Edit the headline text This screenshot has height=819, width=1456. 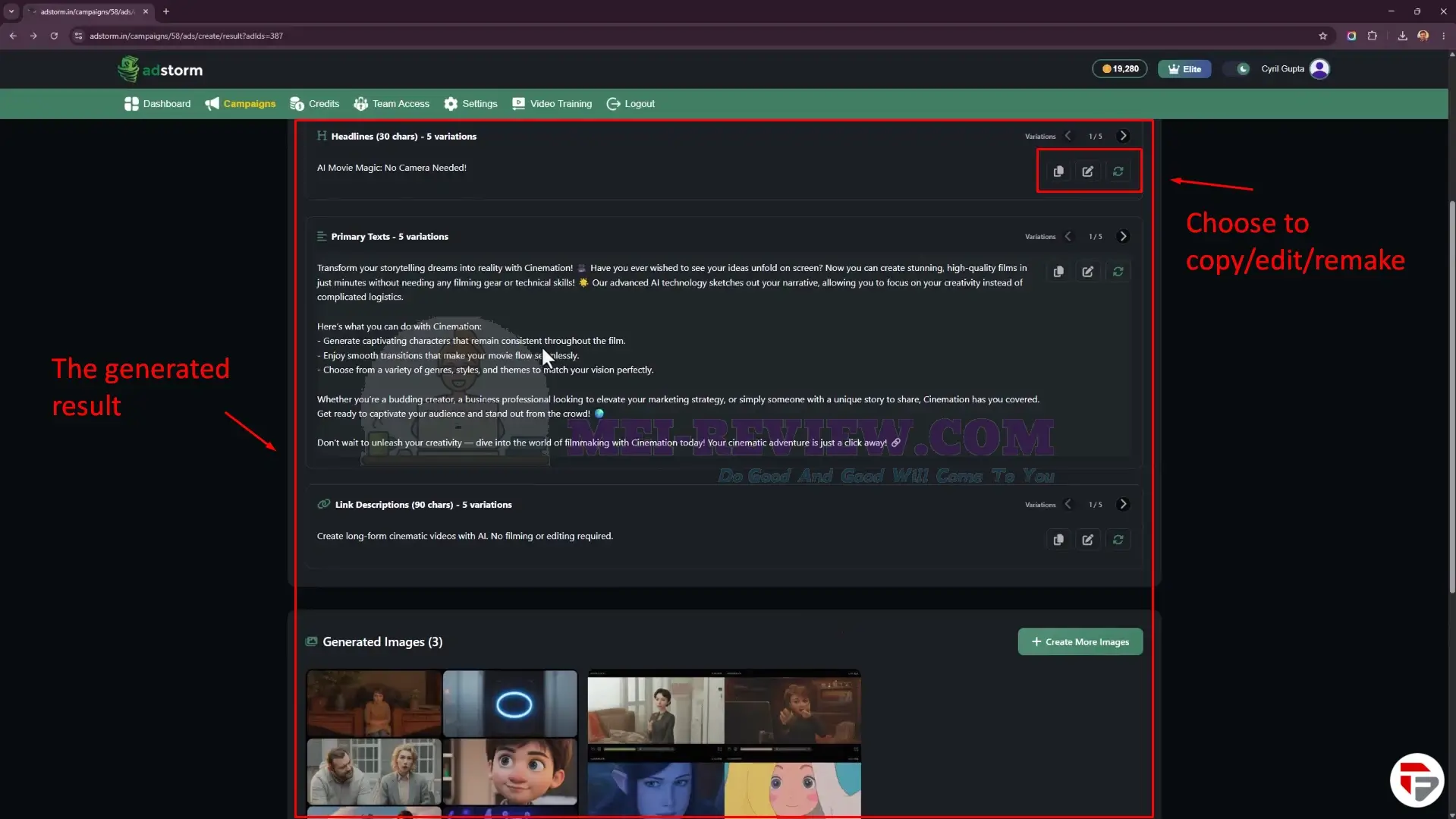[1088, 172]
